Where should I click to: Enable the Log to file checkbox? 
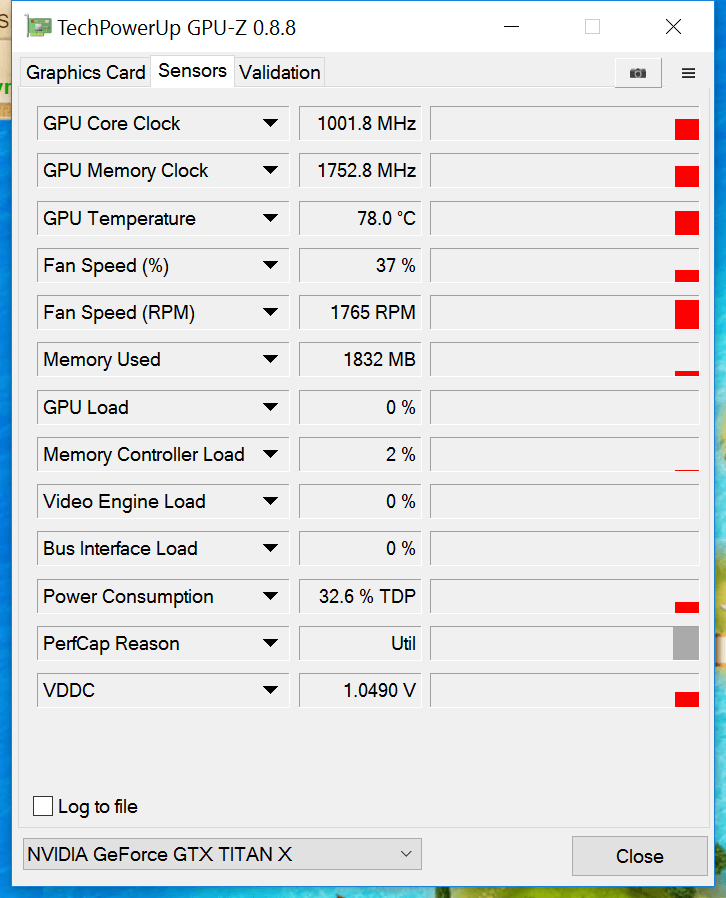(x=43, y=806)
